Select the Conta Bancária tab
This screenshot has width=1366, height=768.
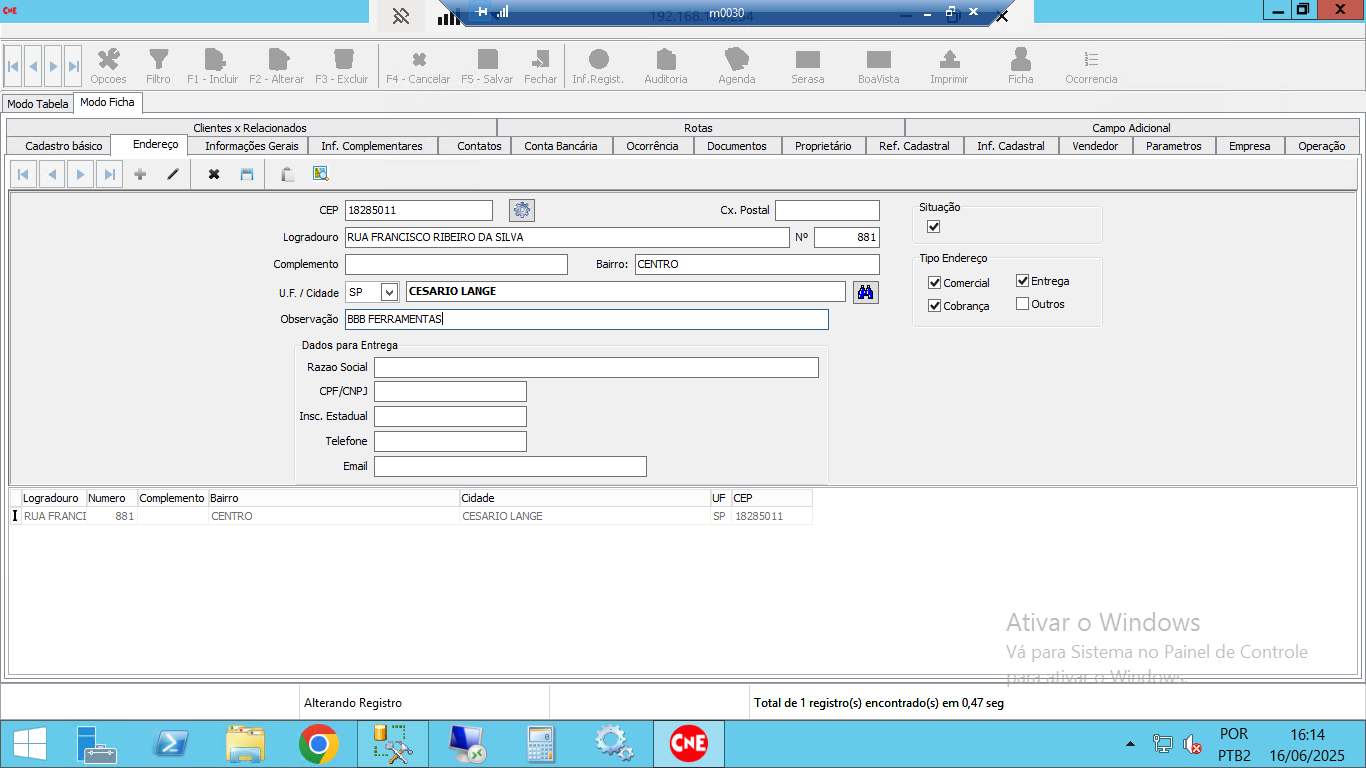click(x=560, y=146)
